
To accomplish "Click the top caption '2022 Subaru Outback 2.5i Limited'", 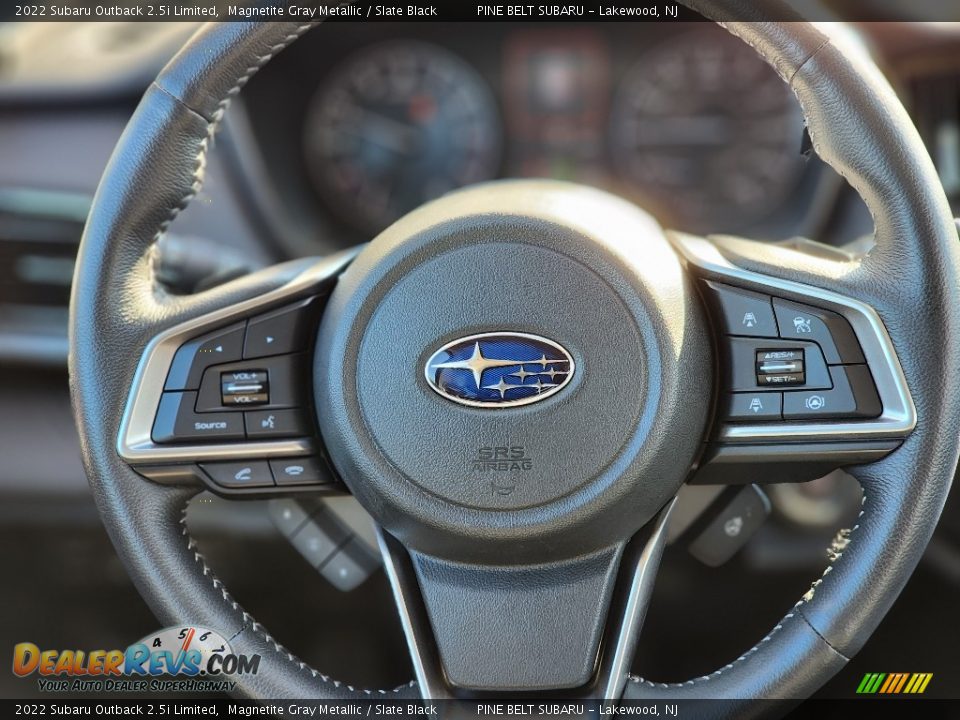I will tap(117, 11).
